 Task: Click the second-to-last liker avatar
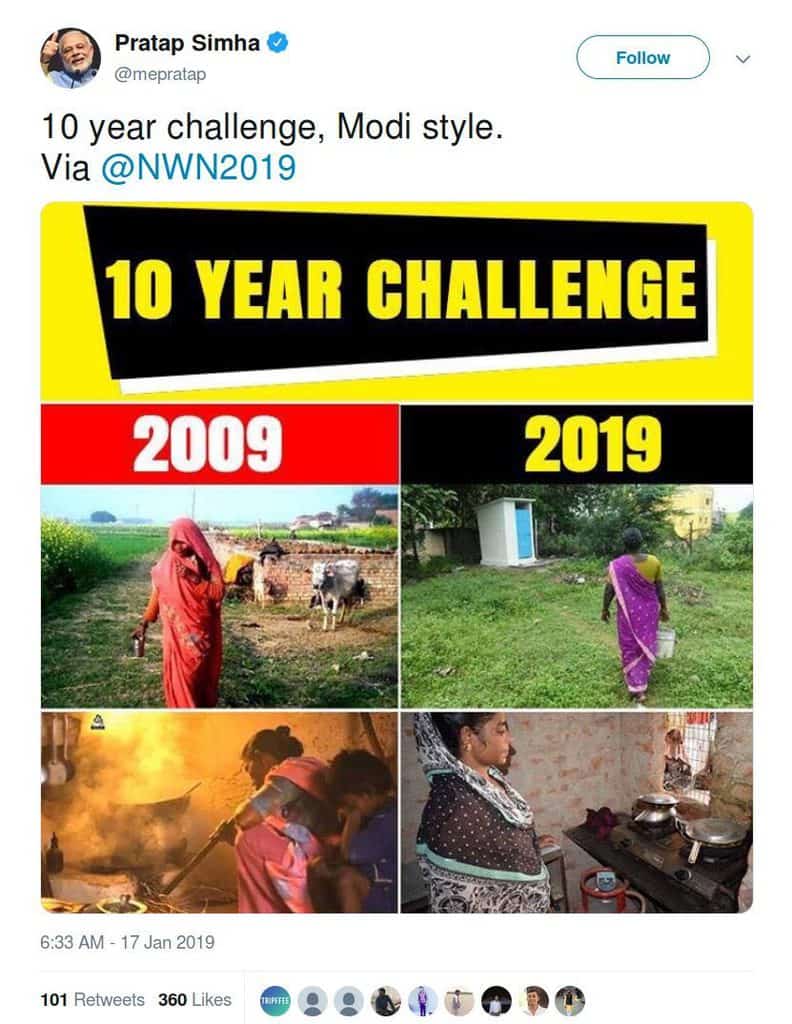(533, 1000)
